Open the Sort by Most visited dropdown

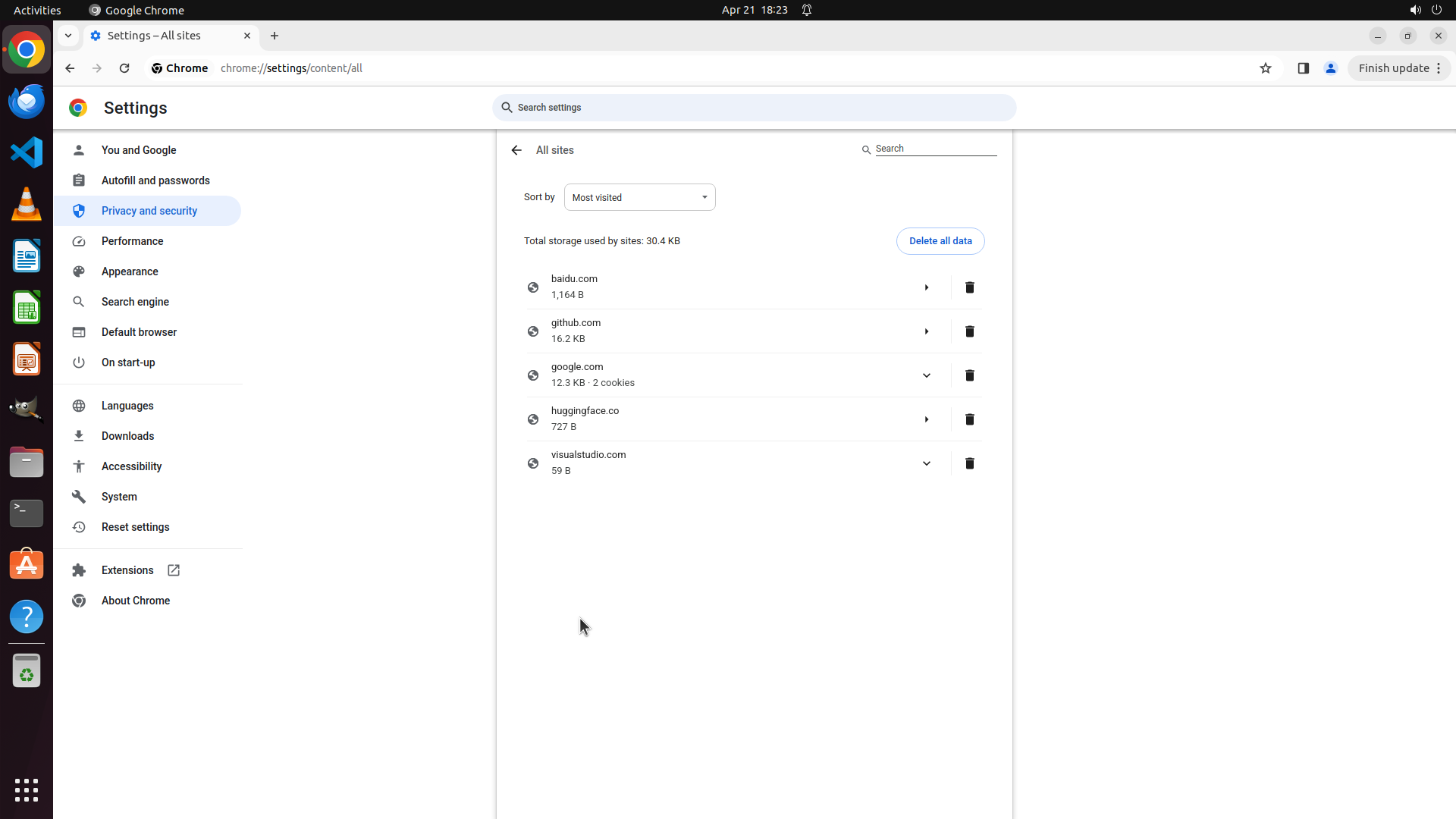coord(639,197)
